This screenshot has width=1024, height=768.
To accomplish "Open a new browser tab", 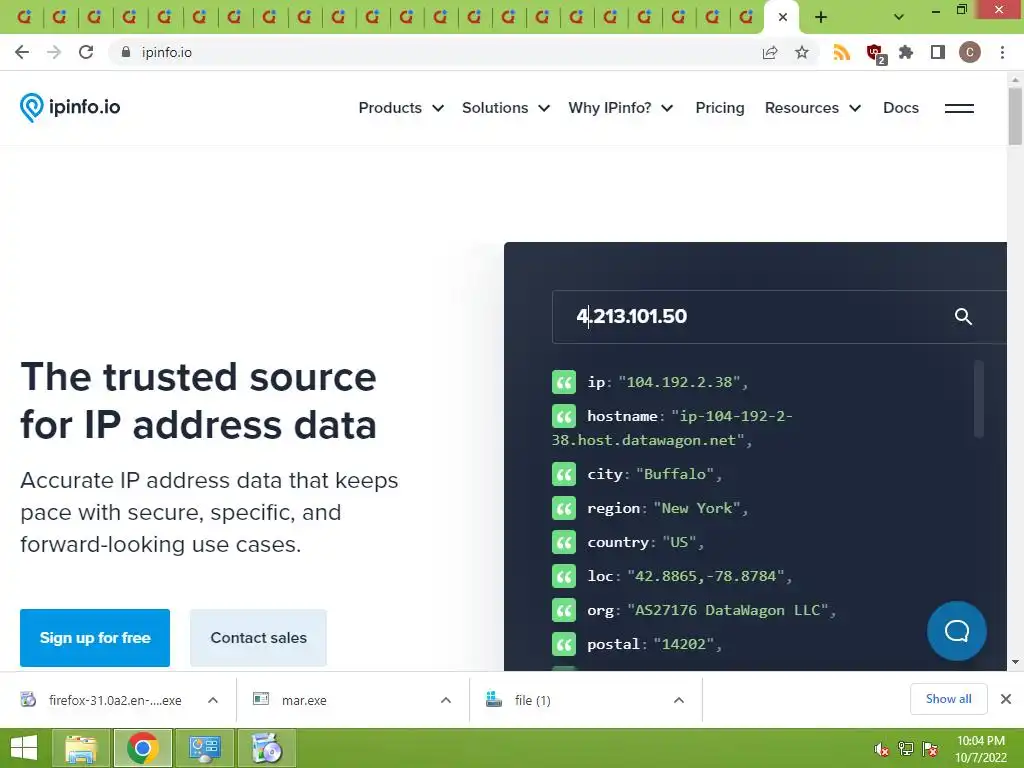I will (821, 17).
